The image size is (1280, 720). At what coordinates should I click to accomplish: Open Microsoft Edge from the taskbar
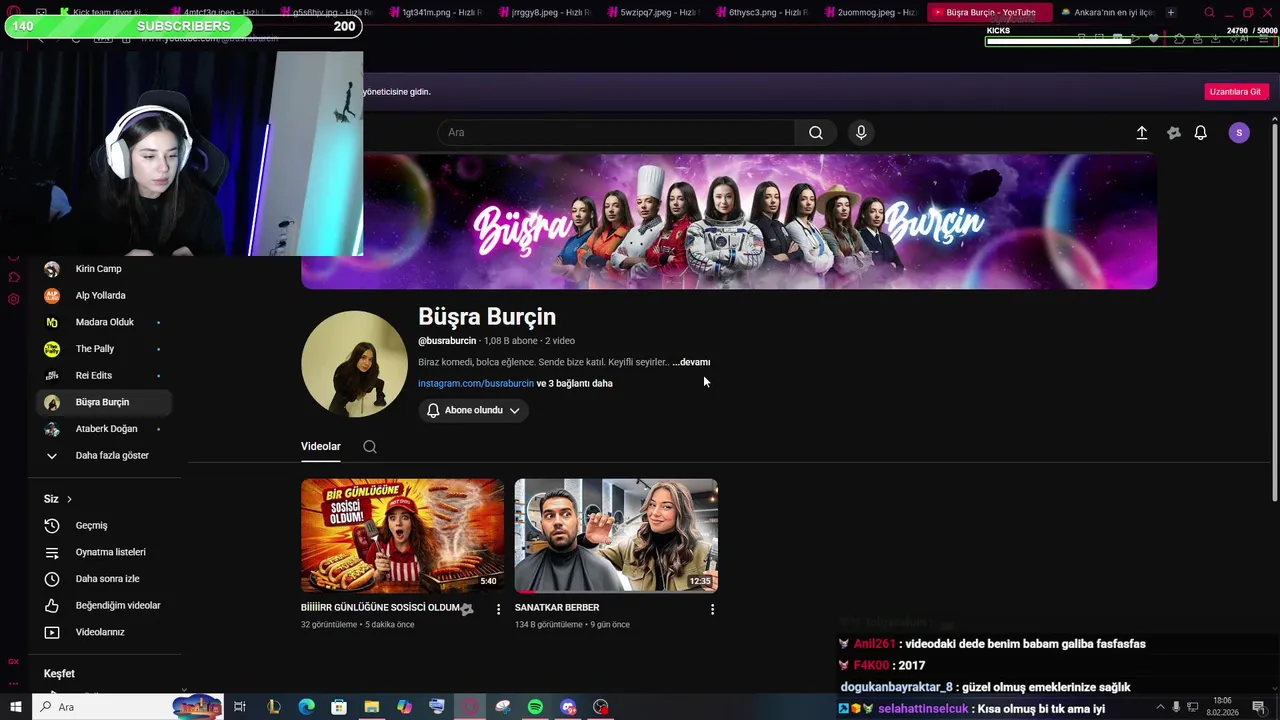pos(306,707)
